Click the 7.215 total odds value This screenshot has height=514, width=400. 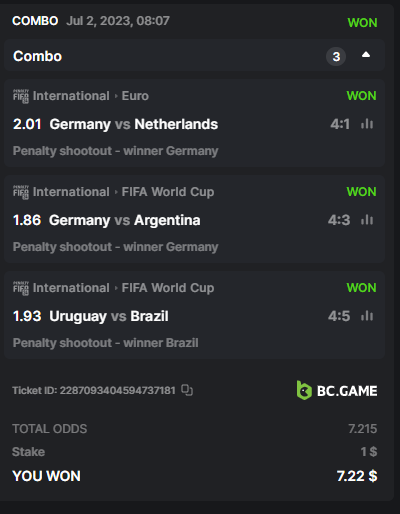coord(363,429)
